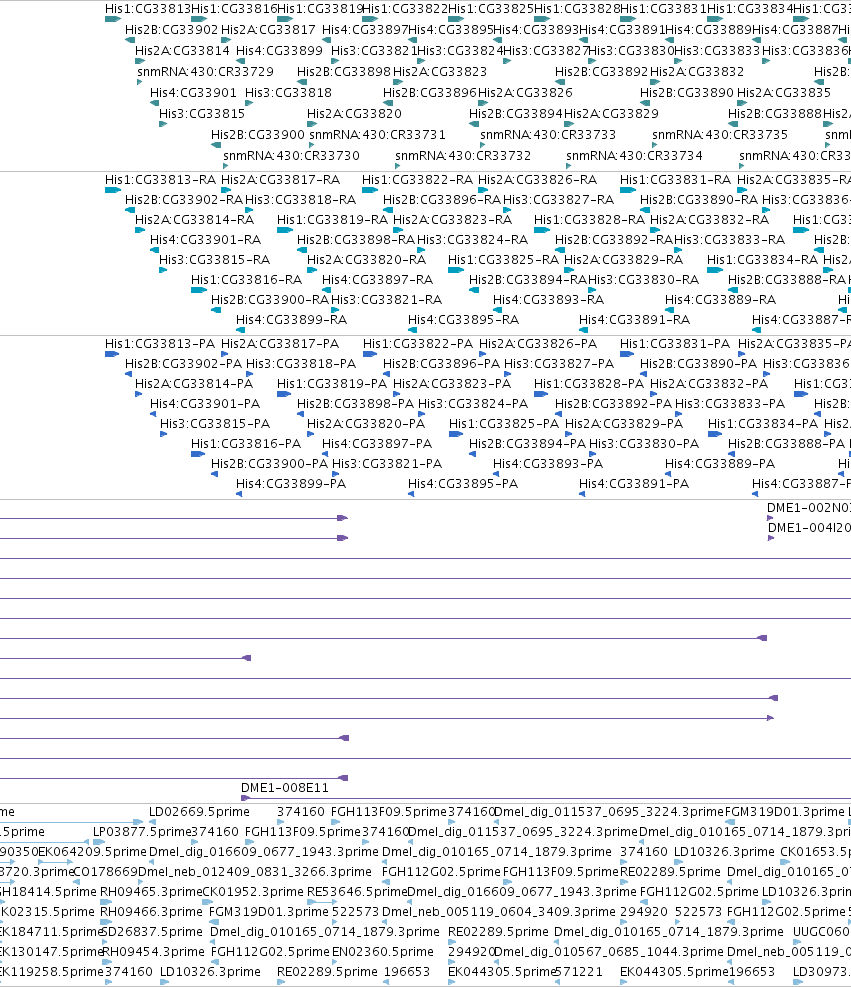851x987 pixels.
Task: Click EST Dmel_neb_012409_0831_3266.3prime
Action: [255, 872]
